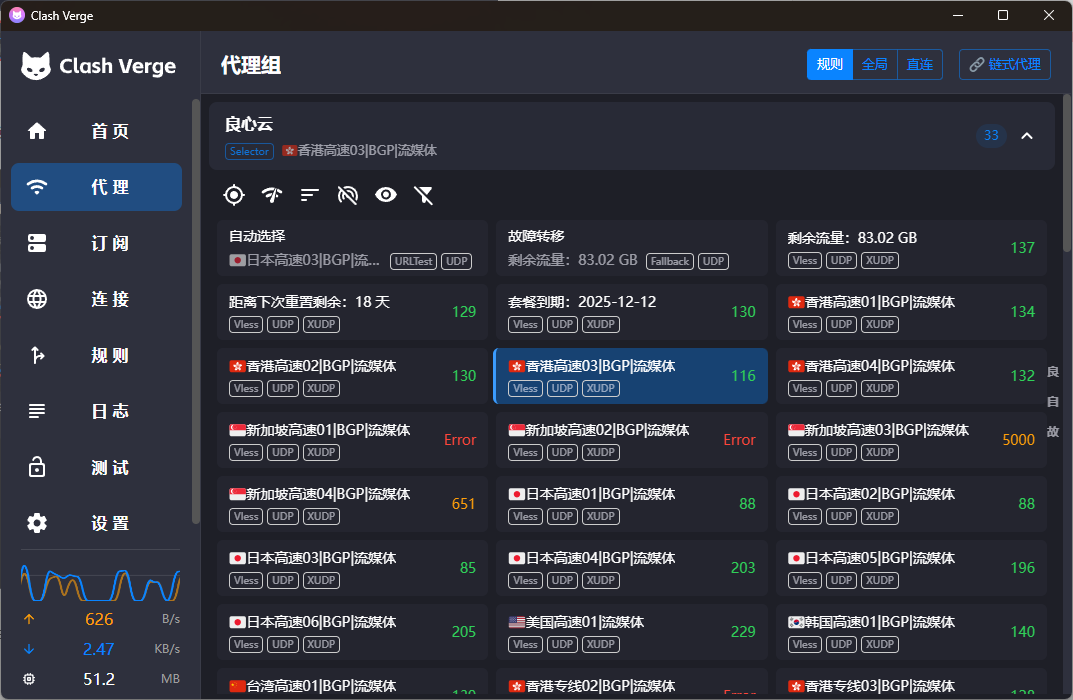This screenshot has width=1073, height=700.
Task: Switch to 直连 direct mode
Action: point(919,64)
